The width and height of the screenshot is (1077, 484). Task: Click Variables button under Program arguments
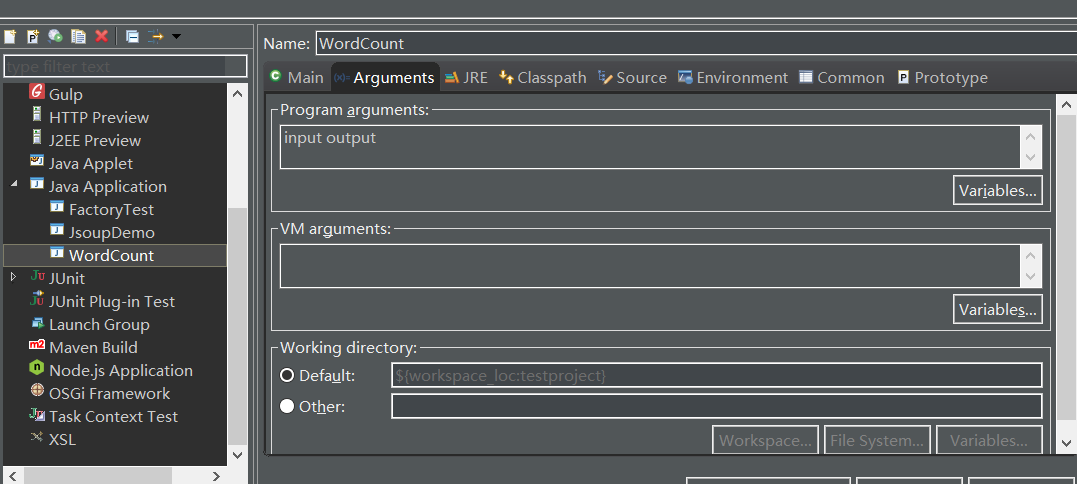[x=997, y=191]
